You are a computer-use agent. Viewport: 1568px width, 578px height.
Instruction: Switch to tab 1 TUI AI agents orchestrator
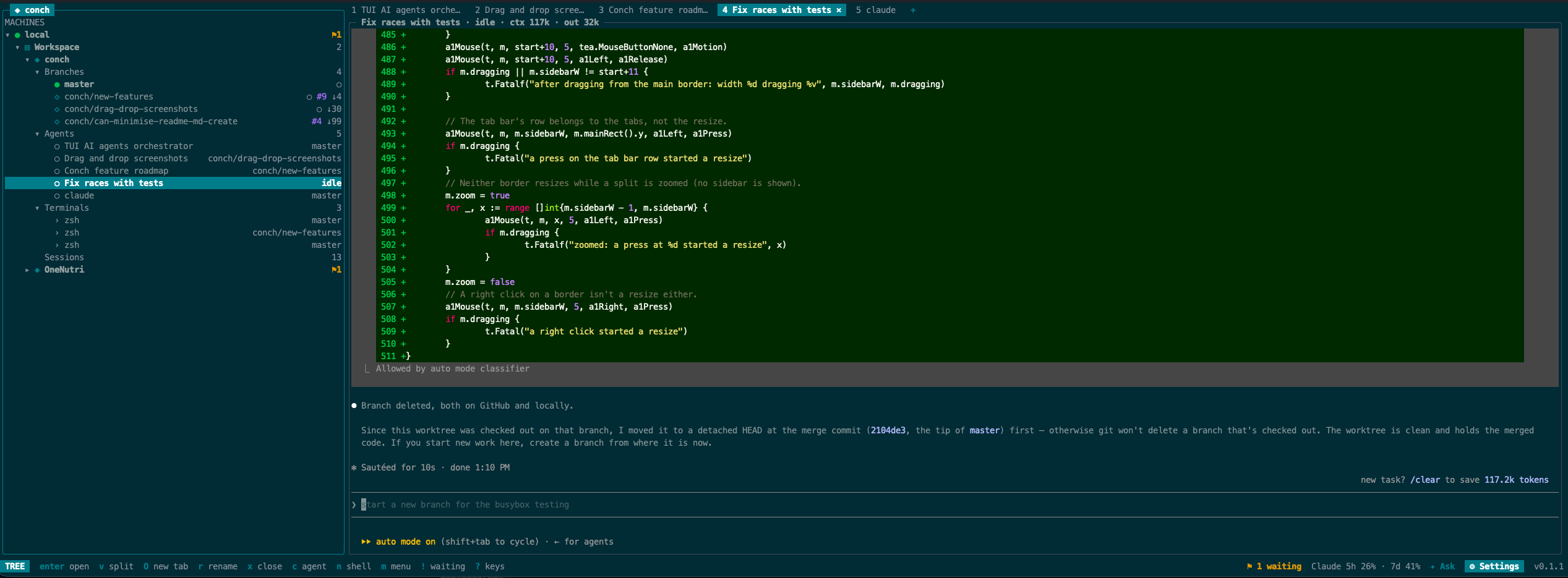(406, 10)
